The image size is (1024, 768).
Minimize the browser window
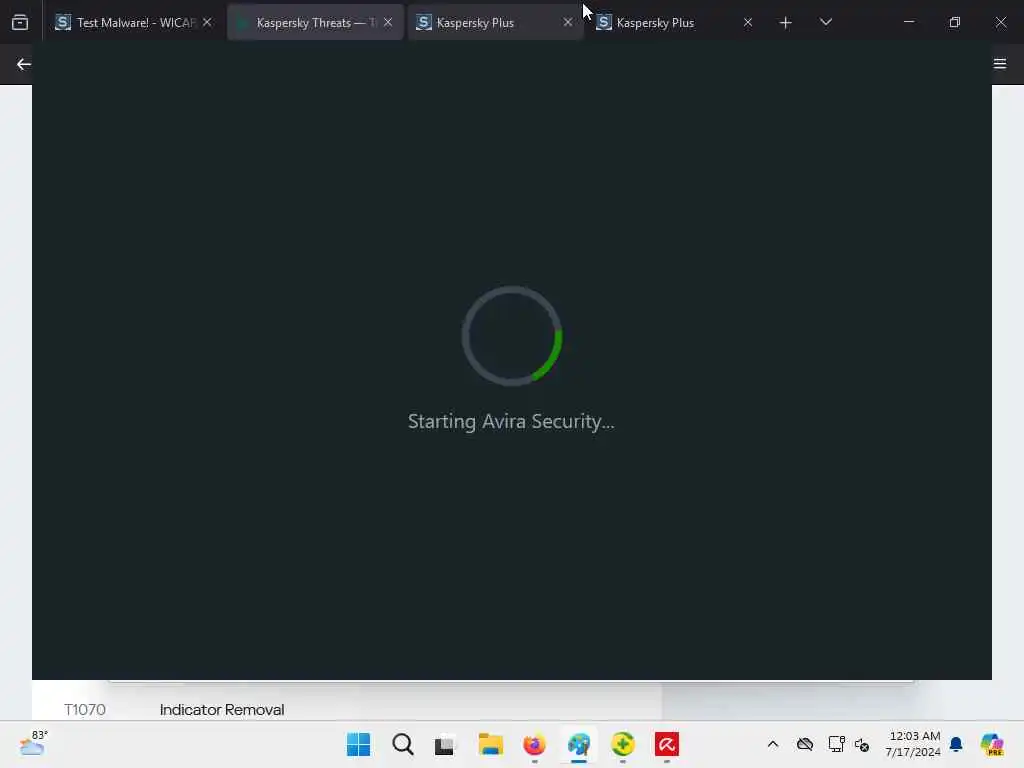point(908,22)
